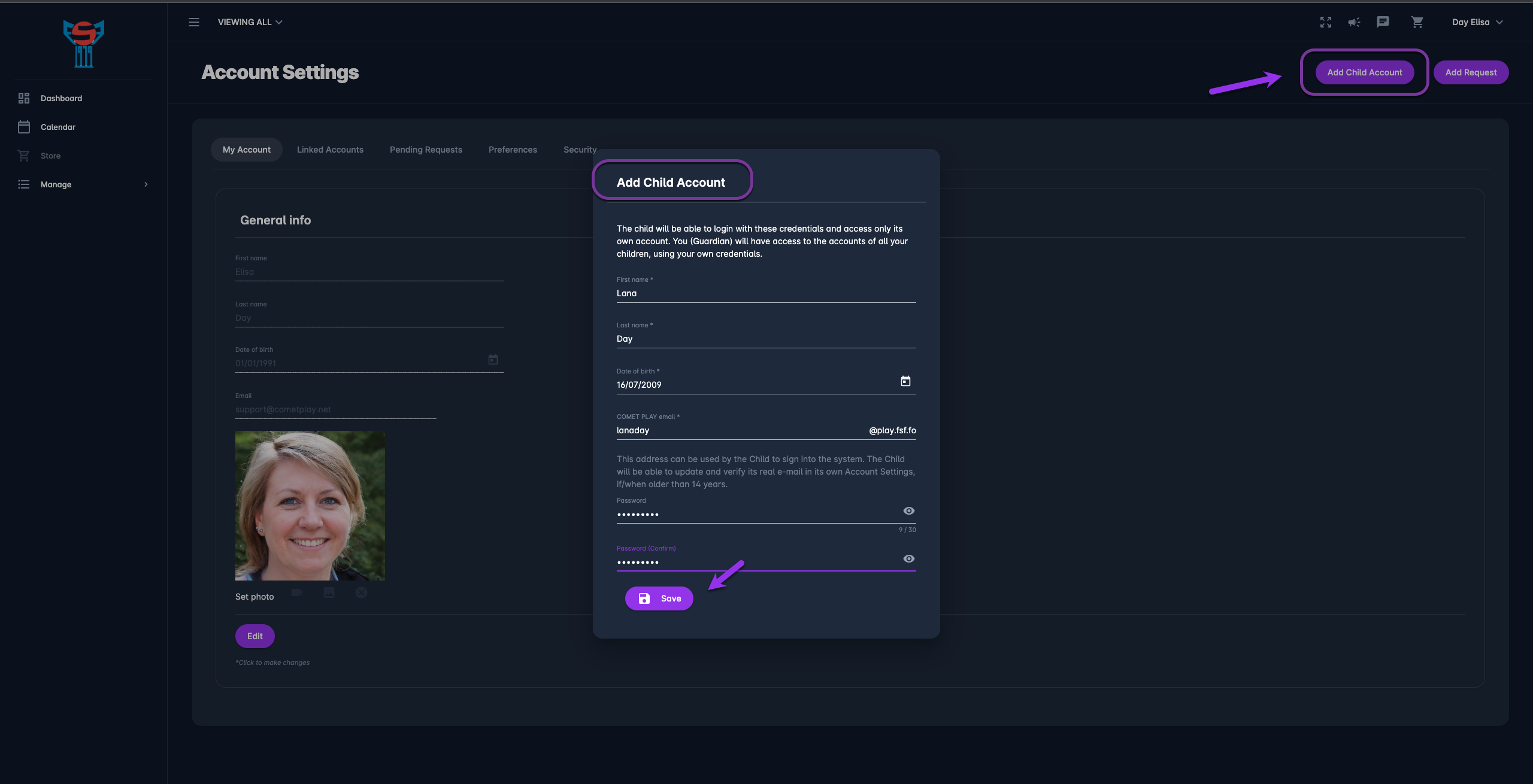Screen dimensions: 1533x784
Task: Show the Password (Confirm) field text
Action: tap(908, 558)
